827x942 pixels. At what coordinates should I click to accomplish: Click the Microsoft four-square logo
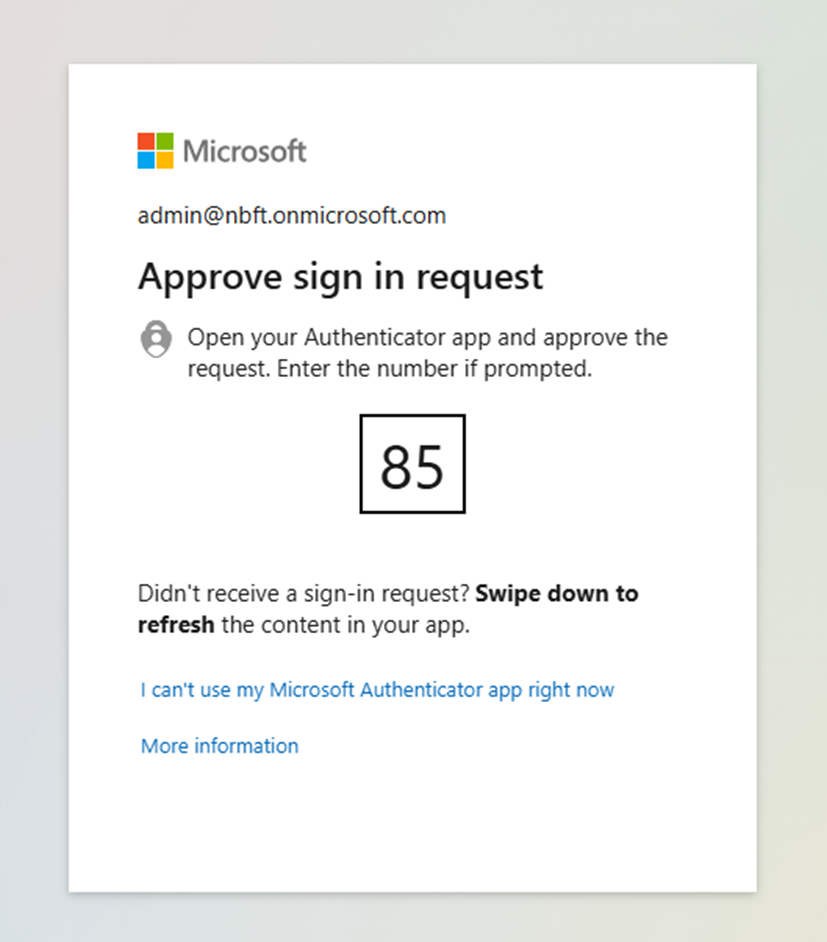tap(156, 151)
